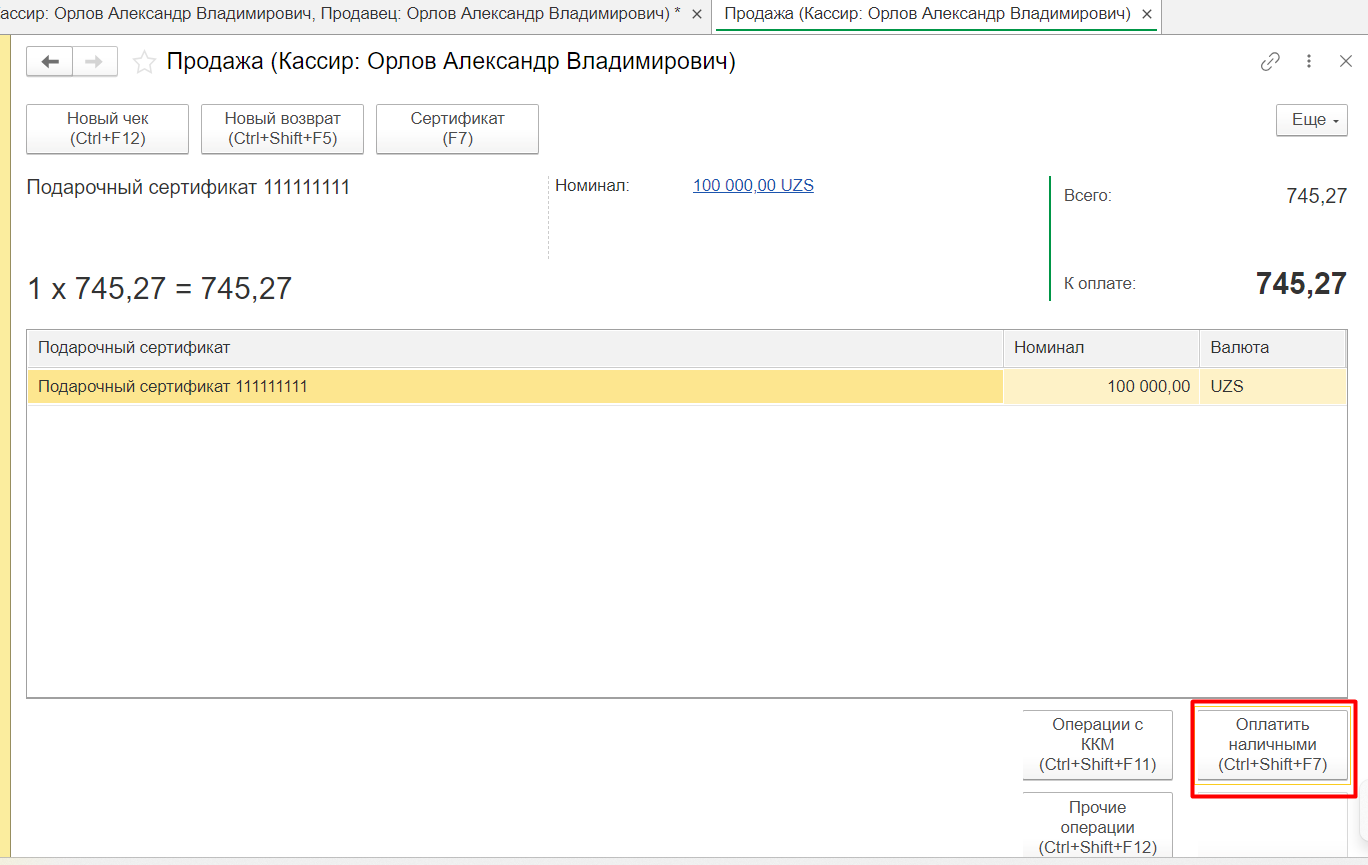Screen dimensions: 1368x865
Task: Add the form to favorites with the star
Action: 145,63
